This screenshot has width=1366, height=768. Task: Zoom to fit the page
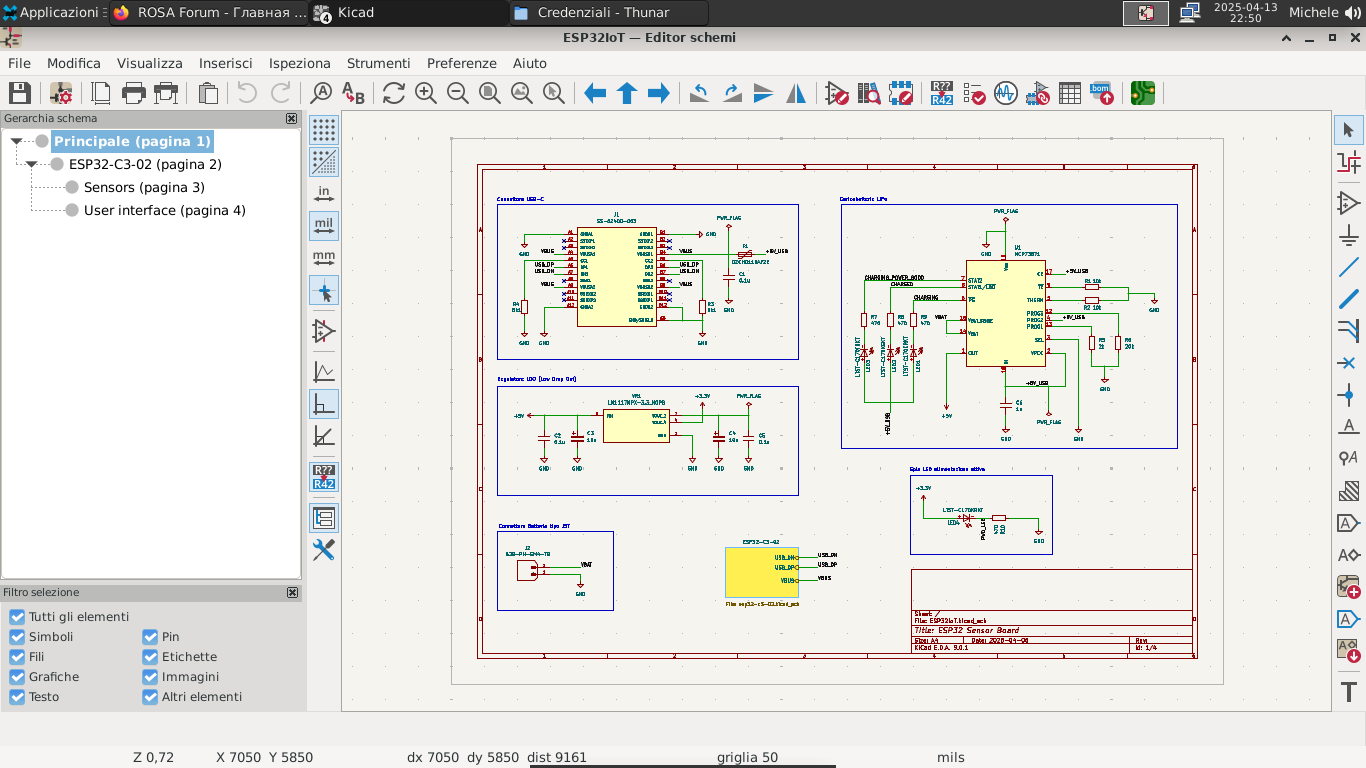490,93
